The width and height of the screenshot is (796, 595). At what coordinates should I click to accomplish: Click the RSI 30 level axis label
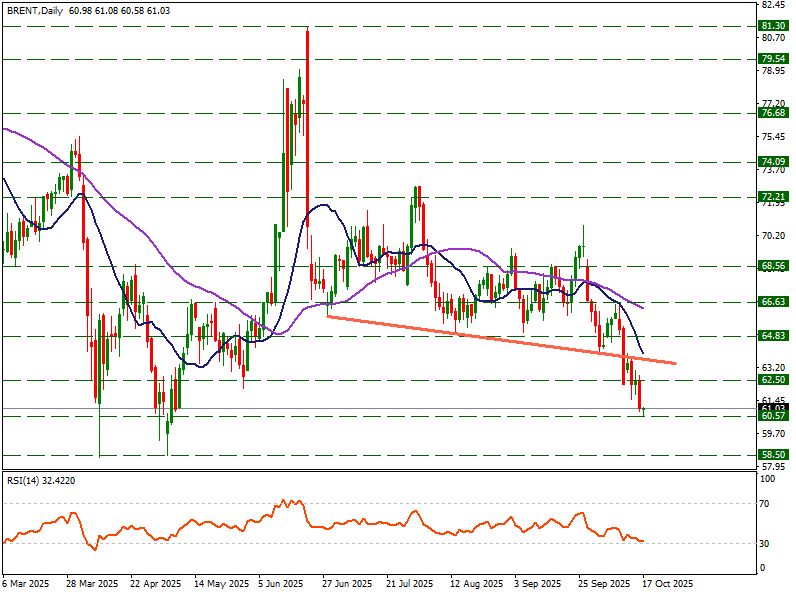click(766, 543)
